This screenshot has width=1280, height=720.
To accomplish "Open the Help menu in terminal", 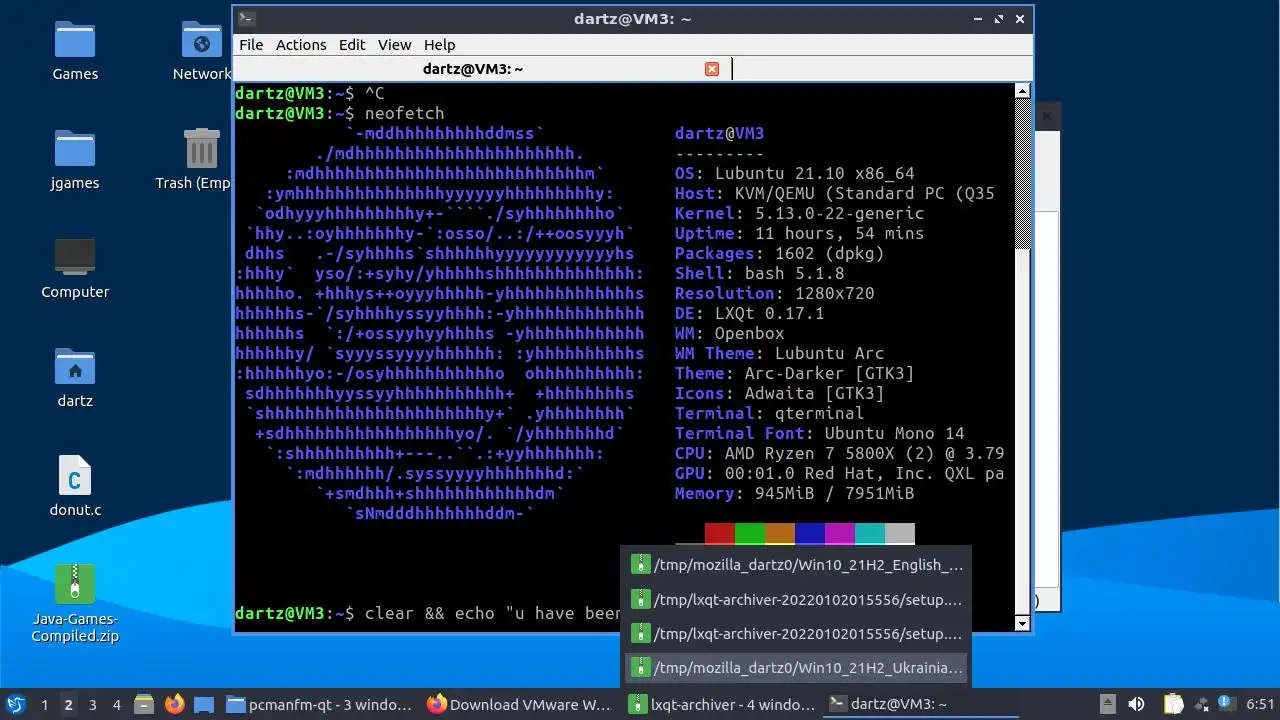I will (x=439, y=45).
